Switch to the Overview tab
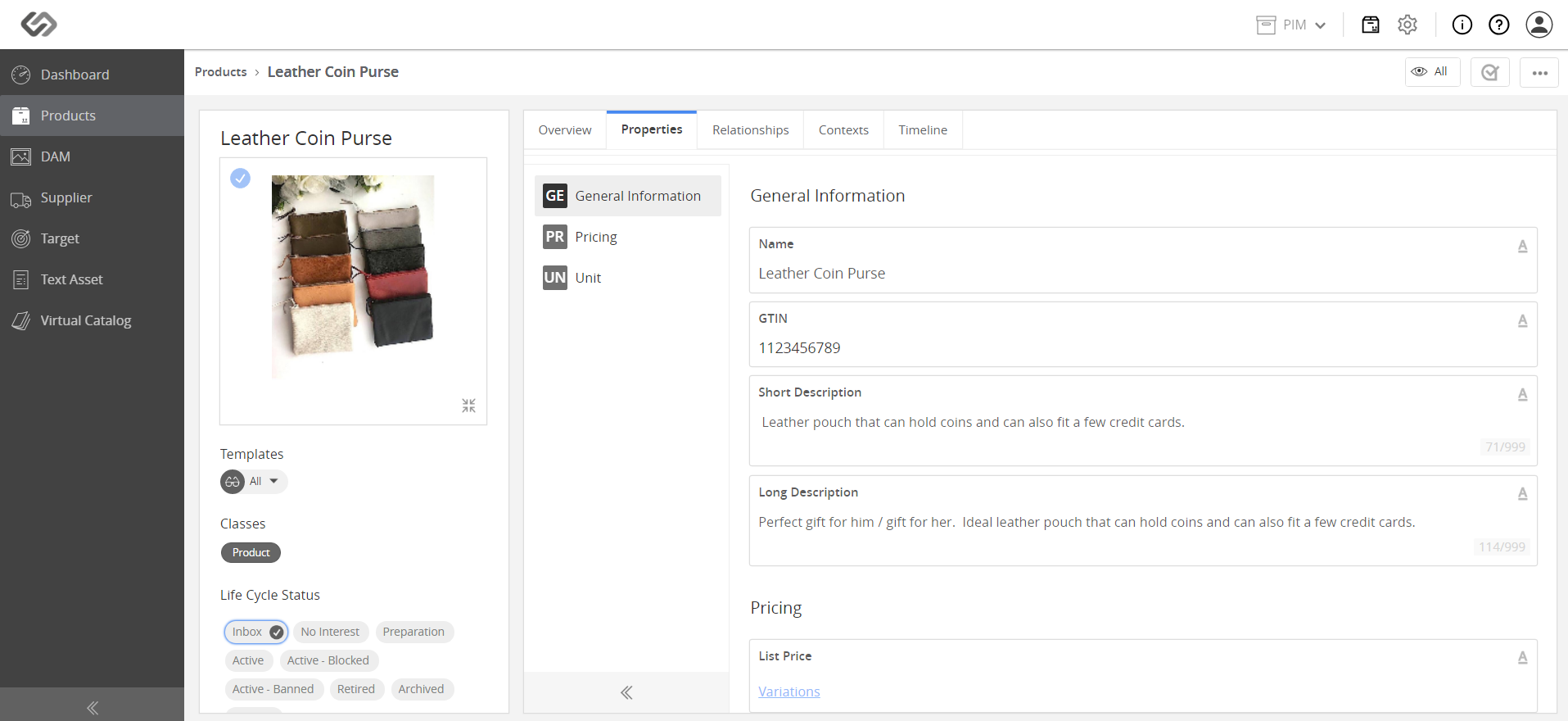 click(565, 130)
